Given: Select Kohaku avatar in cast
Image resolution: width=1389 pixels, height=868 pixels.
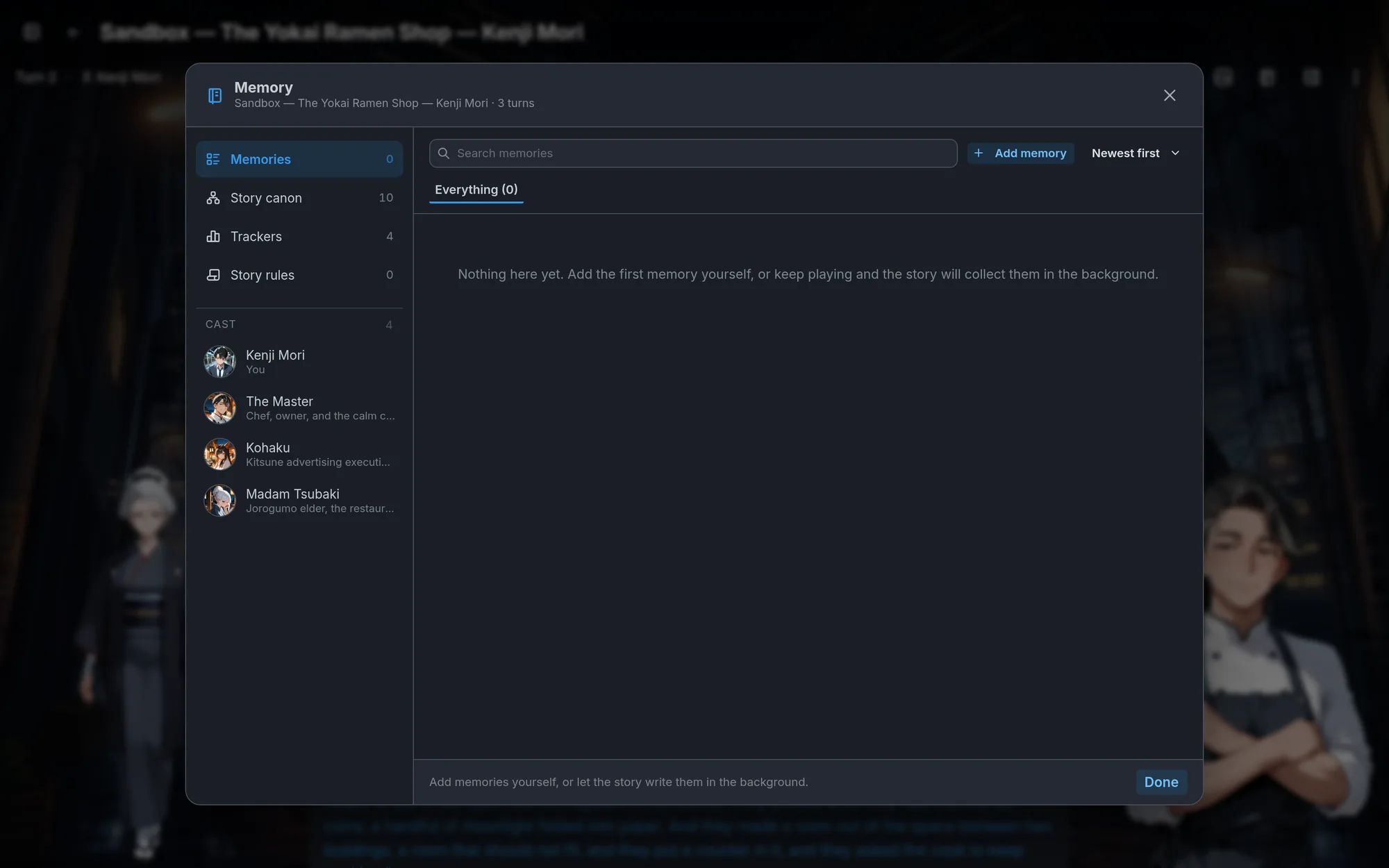Looking at the screenshot, I should [x=219, y=454].
